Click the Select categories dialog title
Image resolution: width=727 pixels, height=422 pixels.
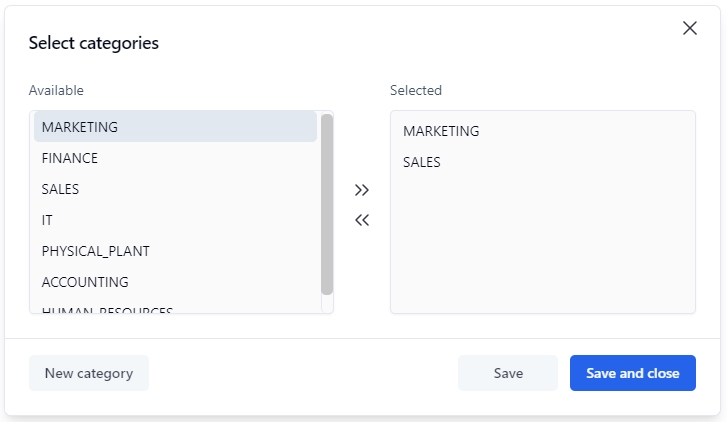pos(94,43)
